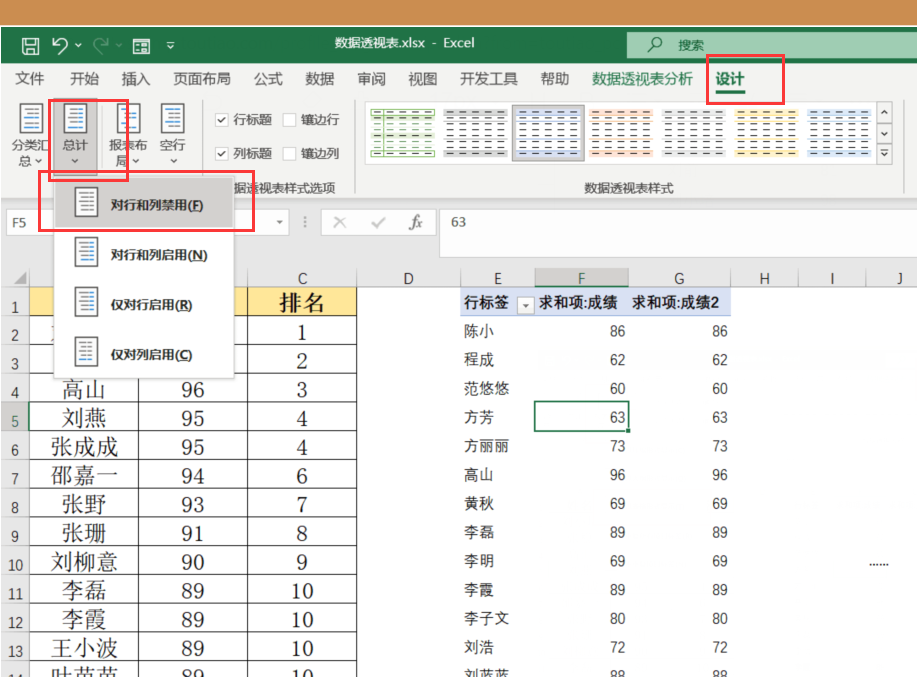The width and height of the screenshot is (917, 677).
Task: Apply the green pivot table style thumbnail
Action: point(402,133)
